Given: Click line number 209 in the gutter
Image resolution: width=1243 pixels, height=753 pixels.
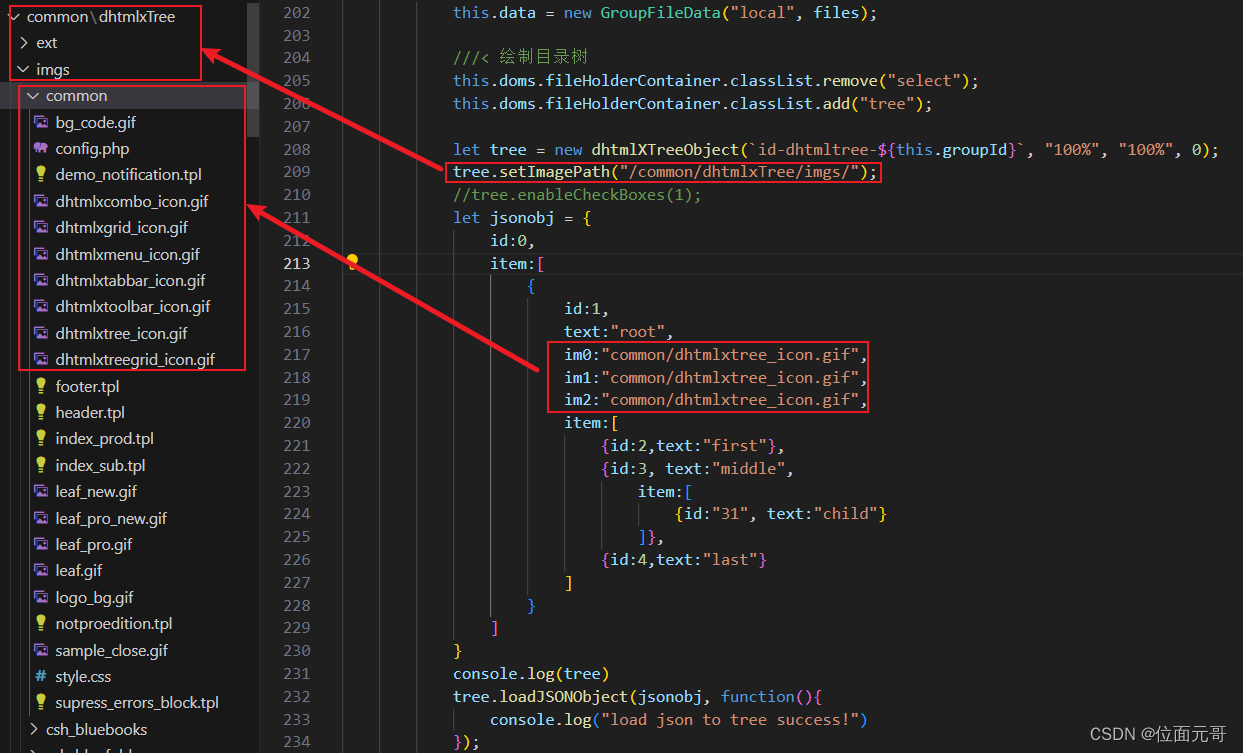Looking at the screenshot, I should click(x=297, y=172).
